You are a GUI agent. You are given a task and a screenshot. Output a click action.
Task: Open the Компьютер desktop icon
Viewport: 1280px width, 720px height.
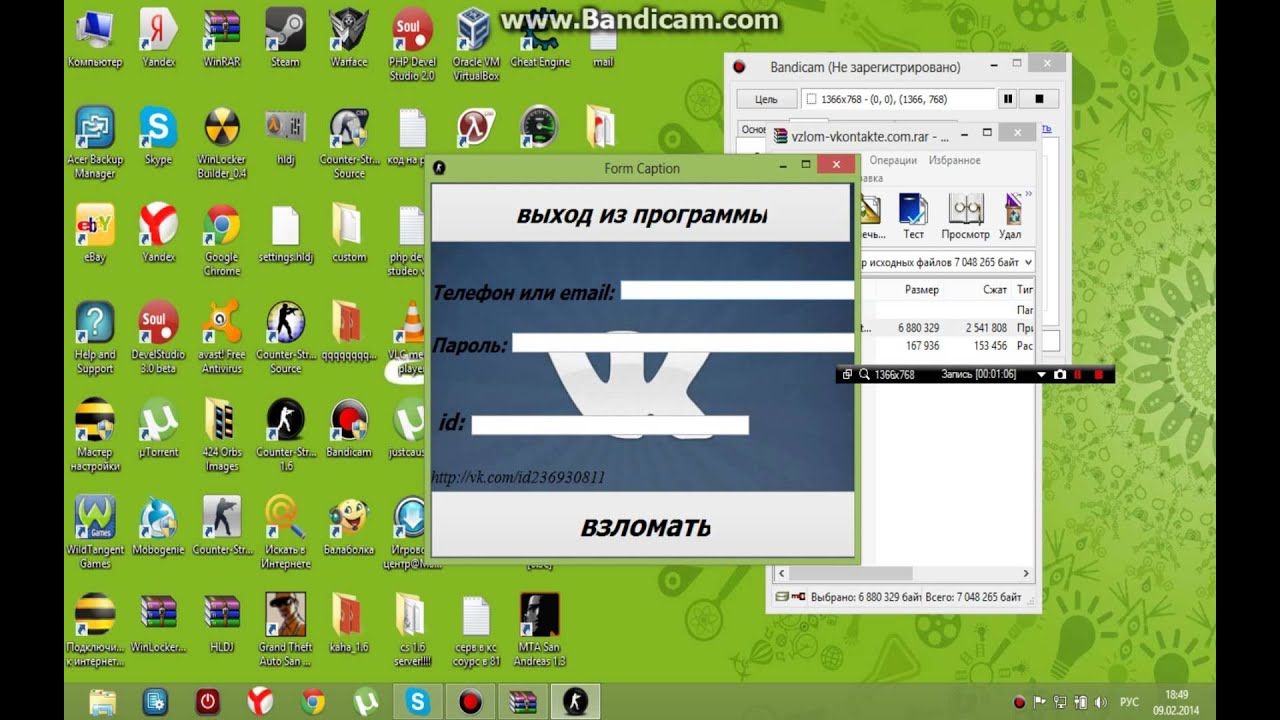pyautogui.click(x=95, y=38)
